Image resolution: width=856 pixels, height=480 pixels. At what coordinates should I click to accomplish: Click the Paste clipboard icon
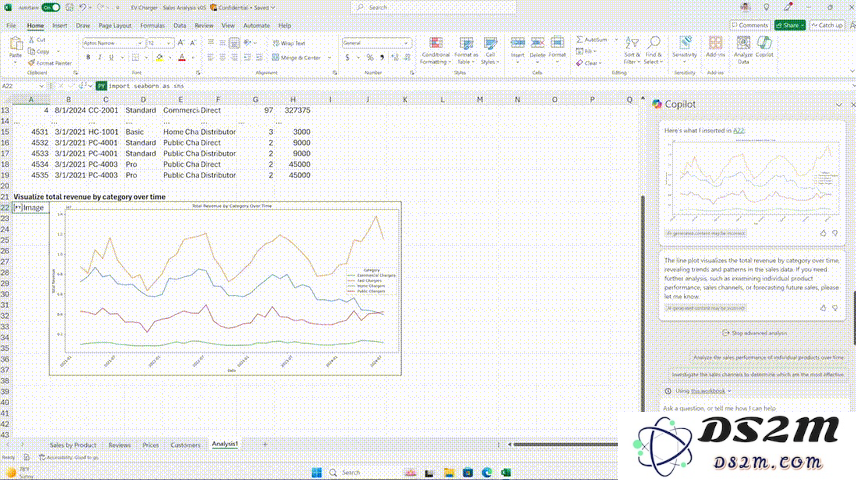coord(16,44)
